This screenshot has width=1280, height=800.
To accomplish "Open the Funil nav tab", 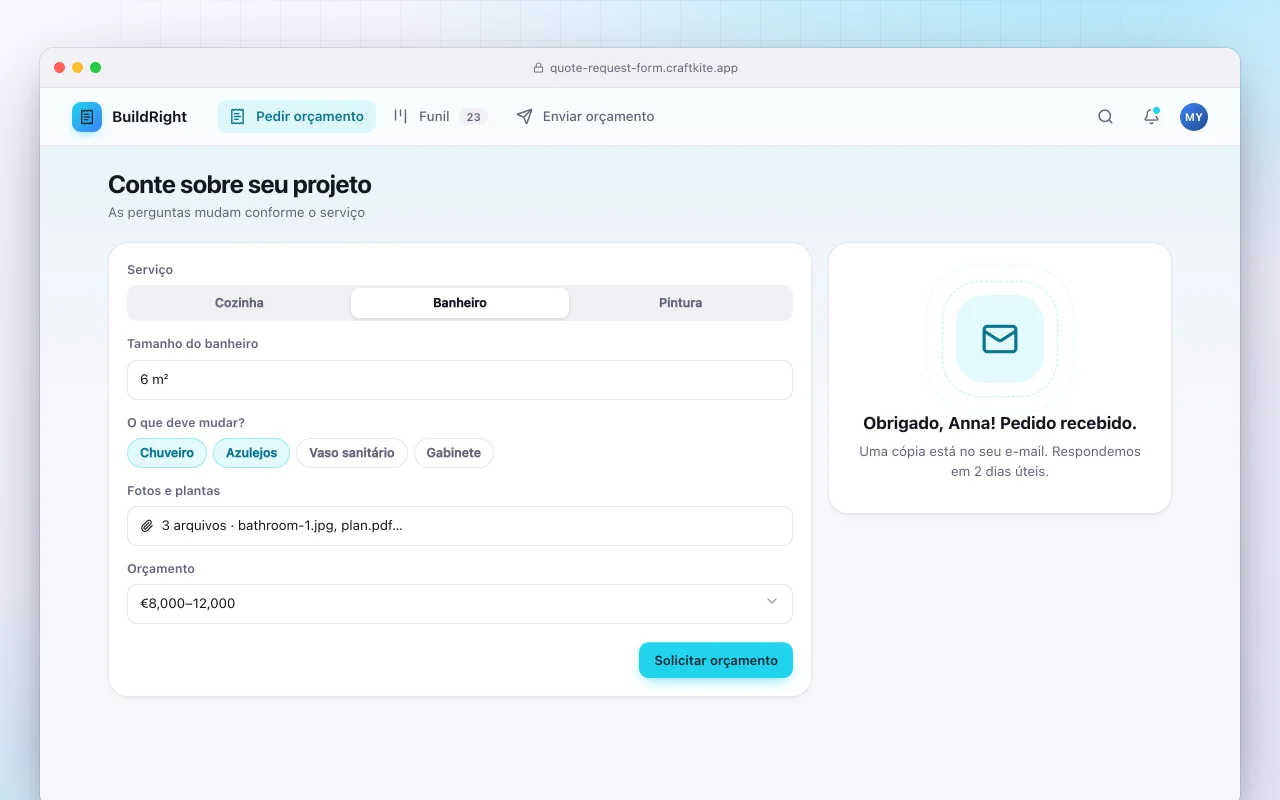I will pyautogui.click(x=440, y=116).
